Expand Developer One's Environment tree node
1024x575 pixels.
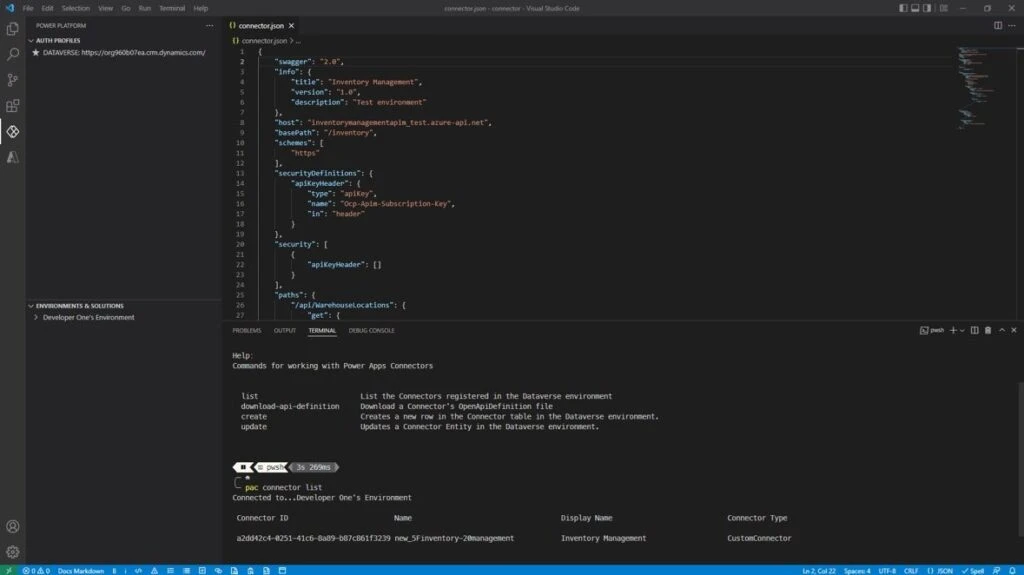click(37, 317)
